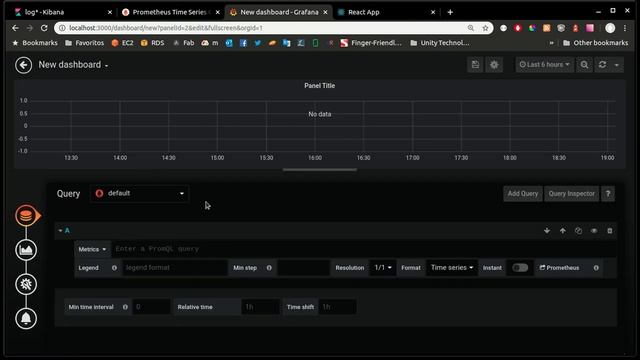Delete query A with trash icon

609,231
